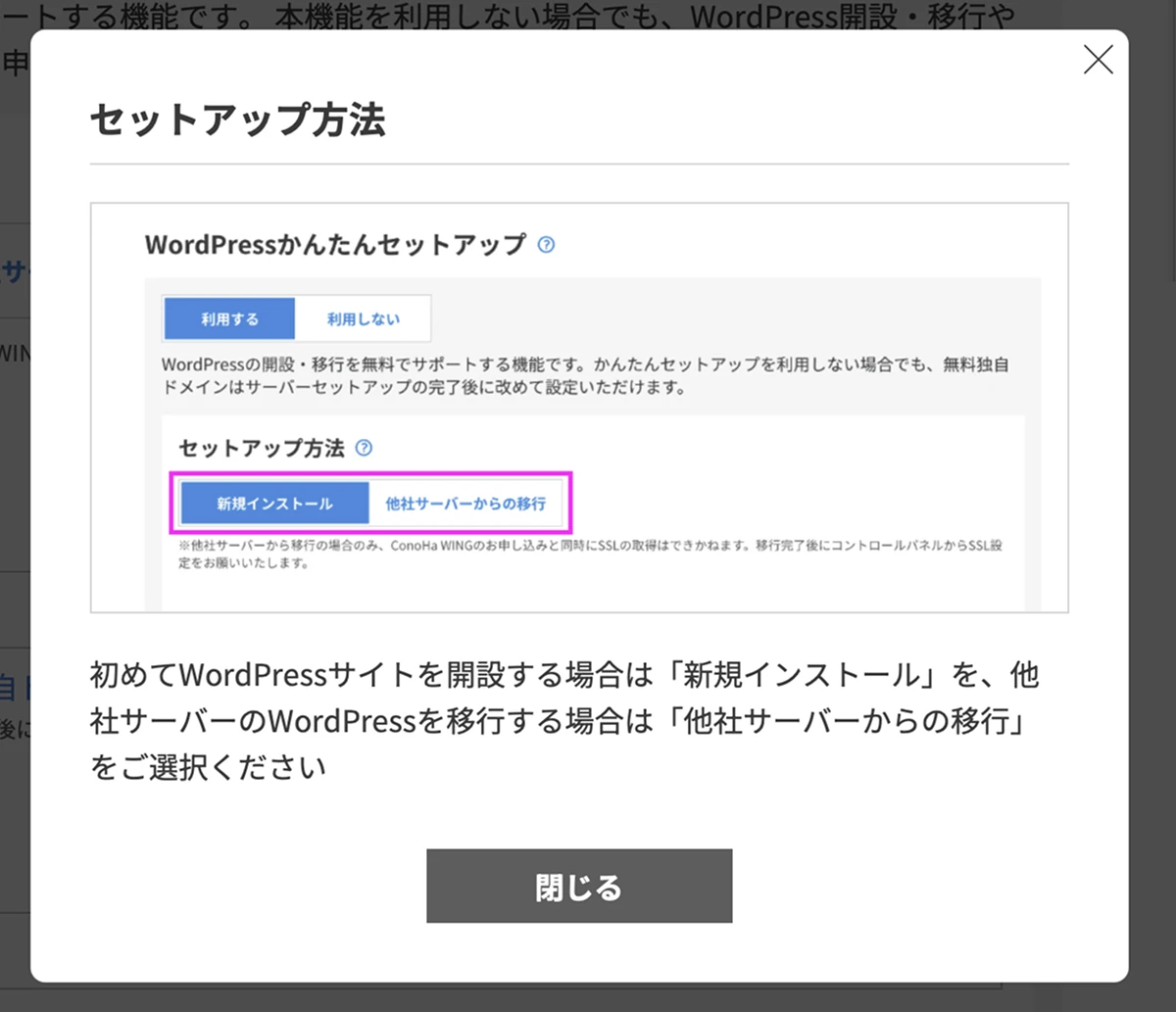The image size is (1176, 1012).
Task: Click the description starting WordPressの開設・移行を無料で
Action: tap(585, 375)
